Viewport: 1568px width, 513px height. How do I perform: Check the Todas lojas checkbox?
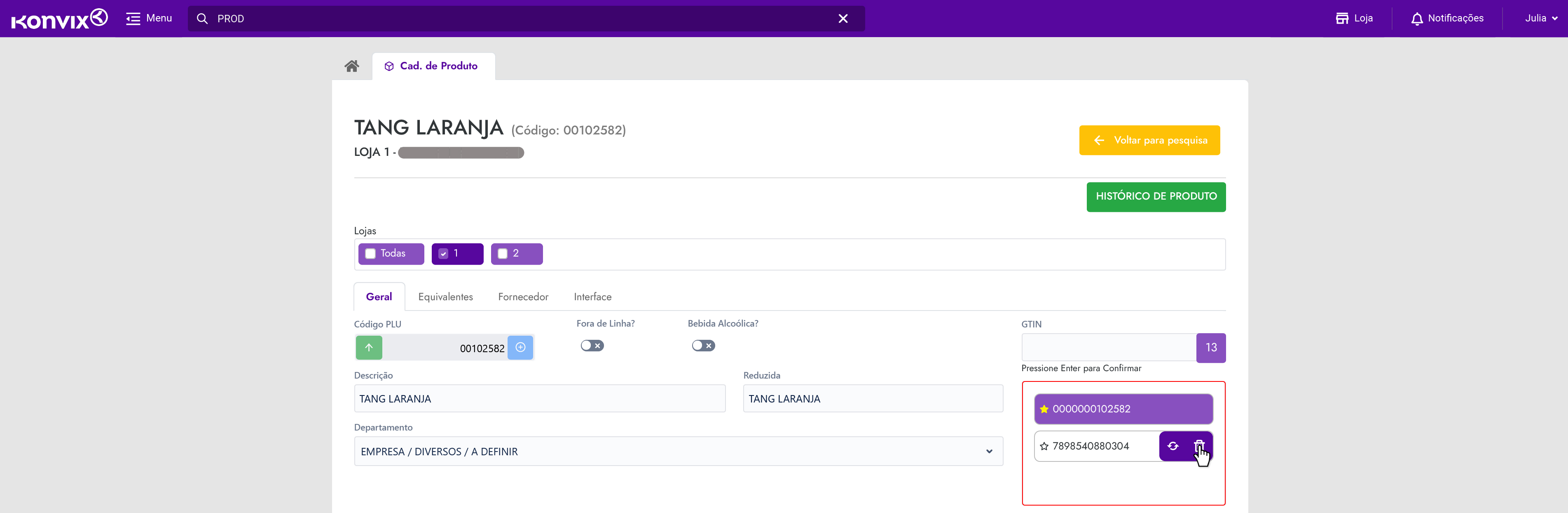370,254
